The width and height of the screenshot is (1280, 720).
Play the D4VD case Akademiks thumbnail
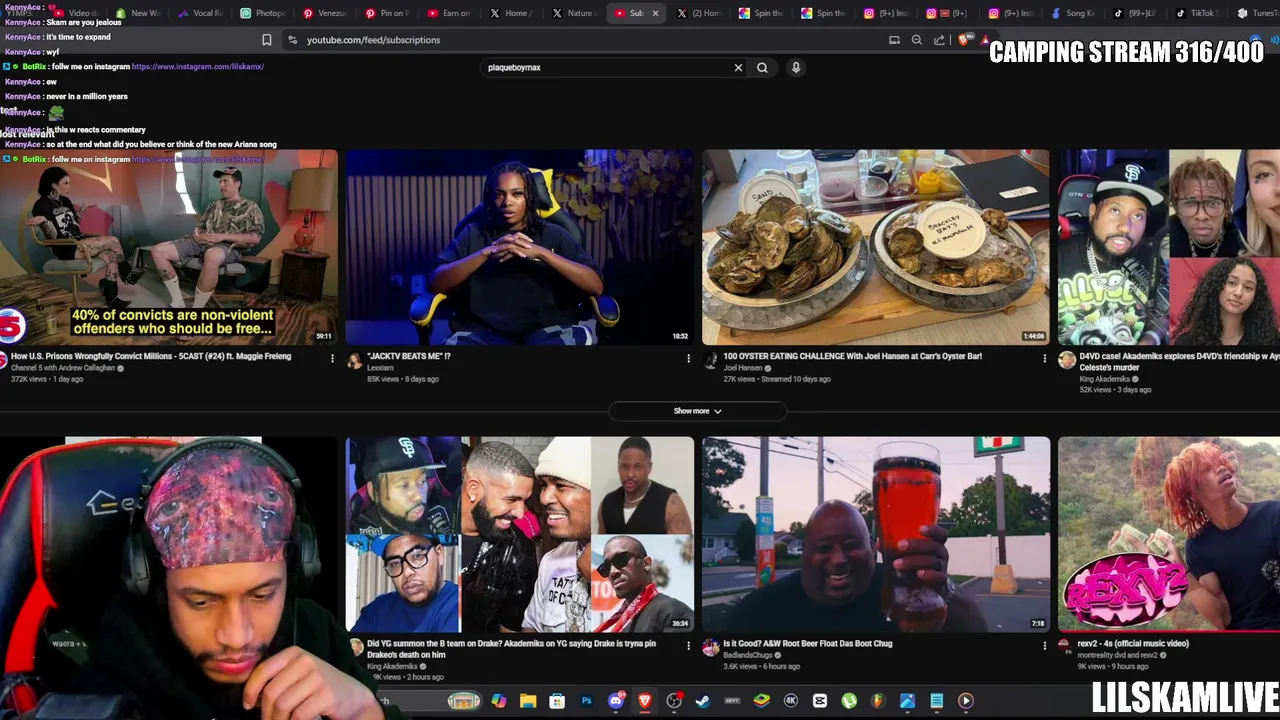pos(1169,247)
